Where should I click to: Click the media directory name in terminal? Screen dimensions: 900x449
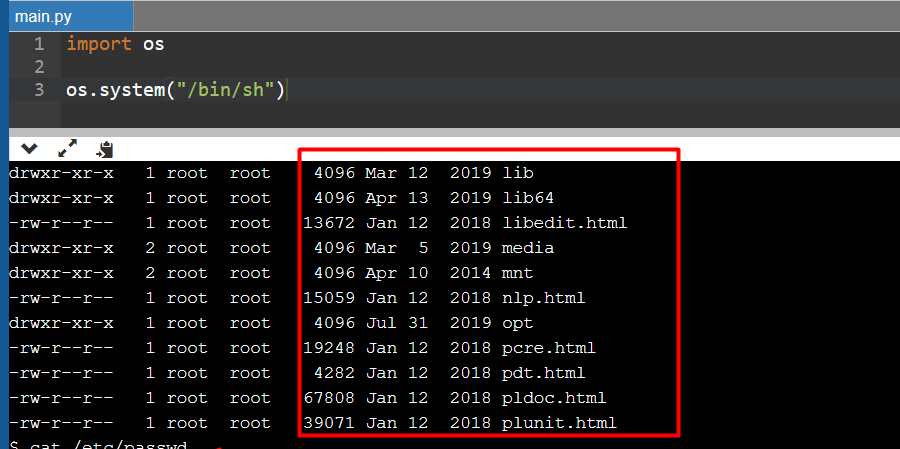[x=528, y=248]
